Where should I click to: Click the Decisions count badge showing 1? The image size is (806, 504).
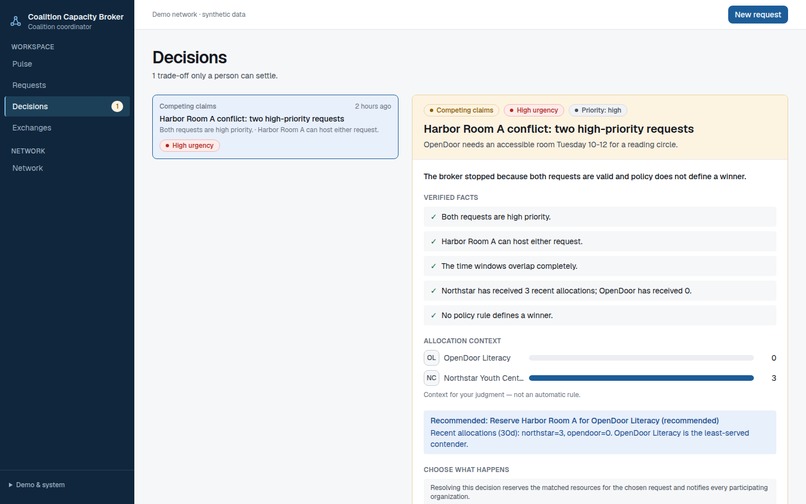[x=117, y=106]
